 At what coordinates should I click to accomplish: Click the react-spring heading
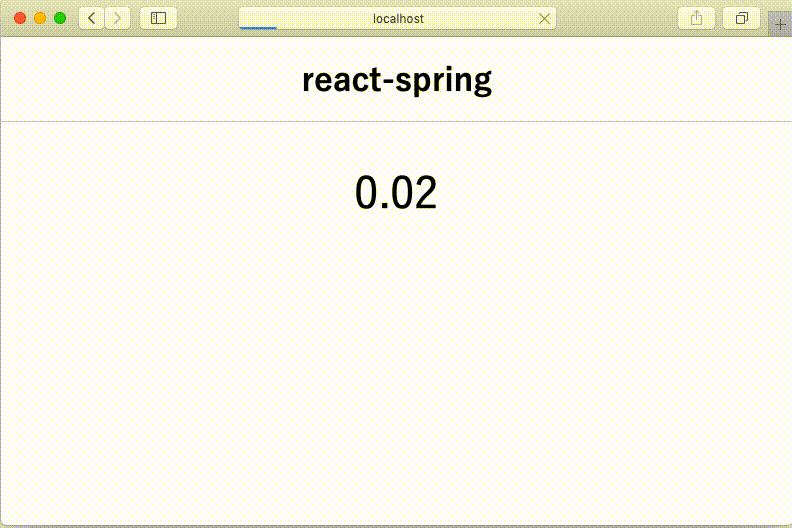397,80
